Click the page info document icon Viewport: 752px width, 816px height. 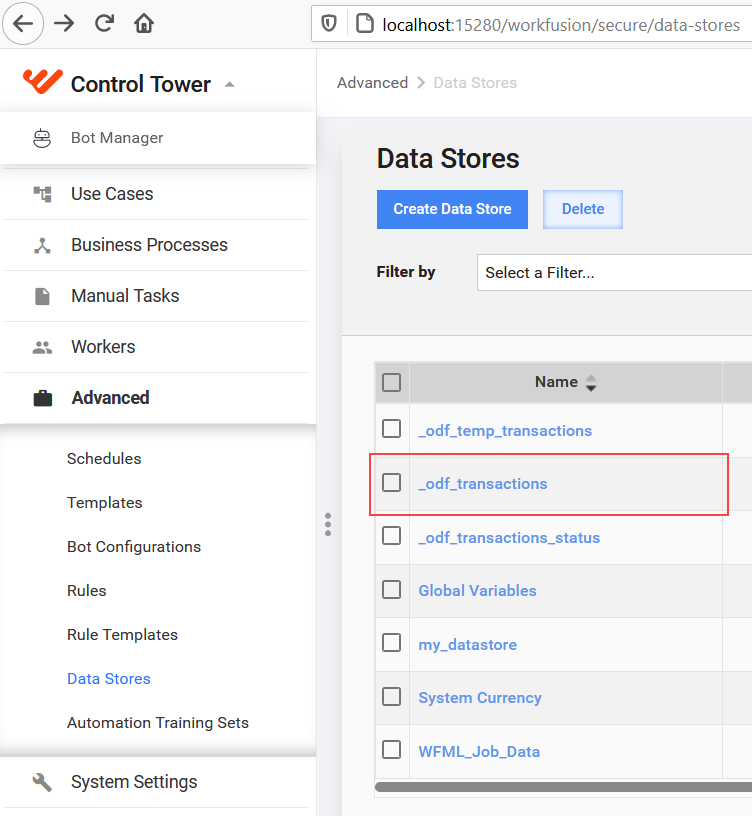click(364, 23)
